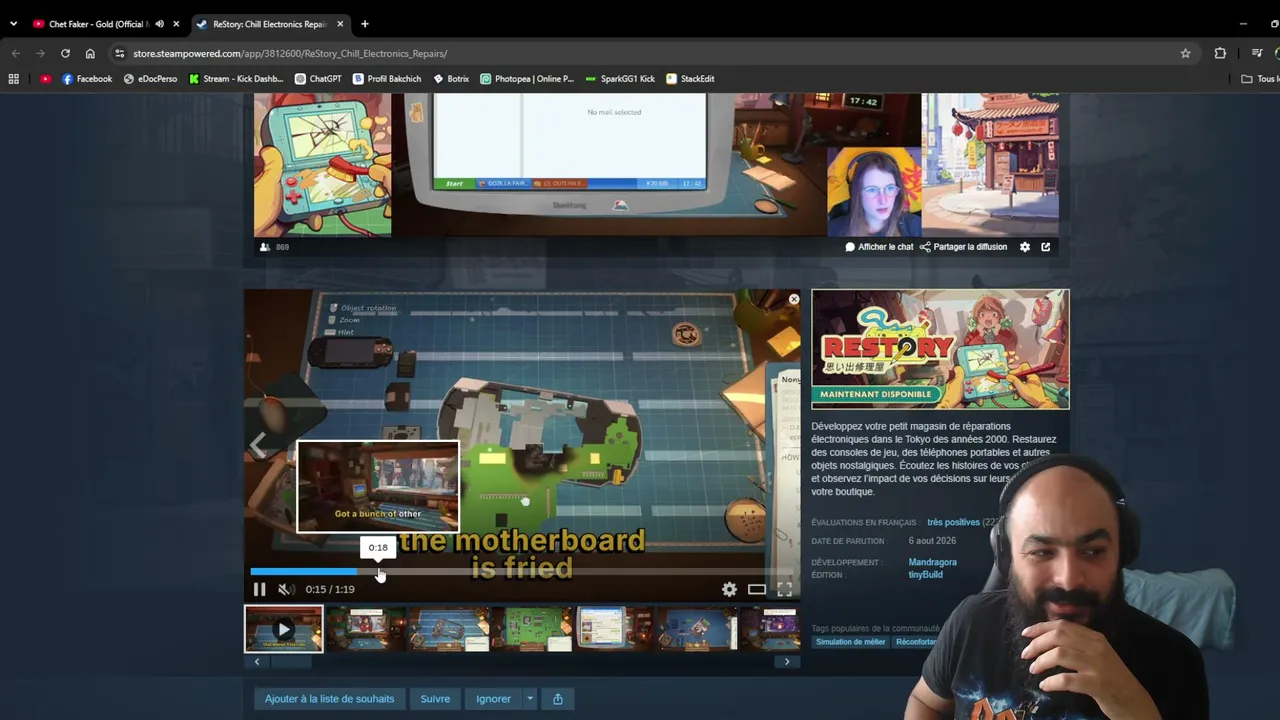
Task: Pause the Steam game trailer
Action: pyautogui.click(x=259, y=589)
